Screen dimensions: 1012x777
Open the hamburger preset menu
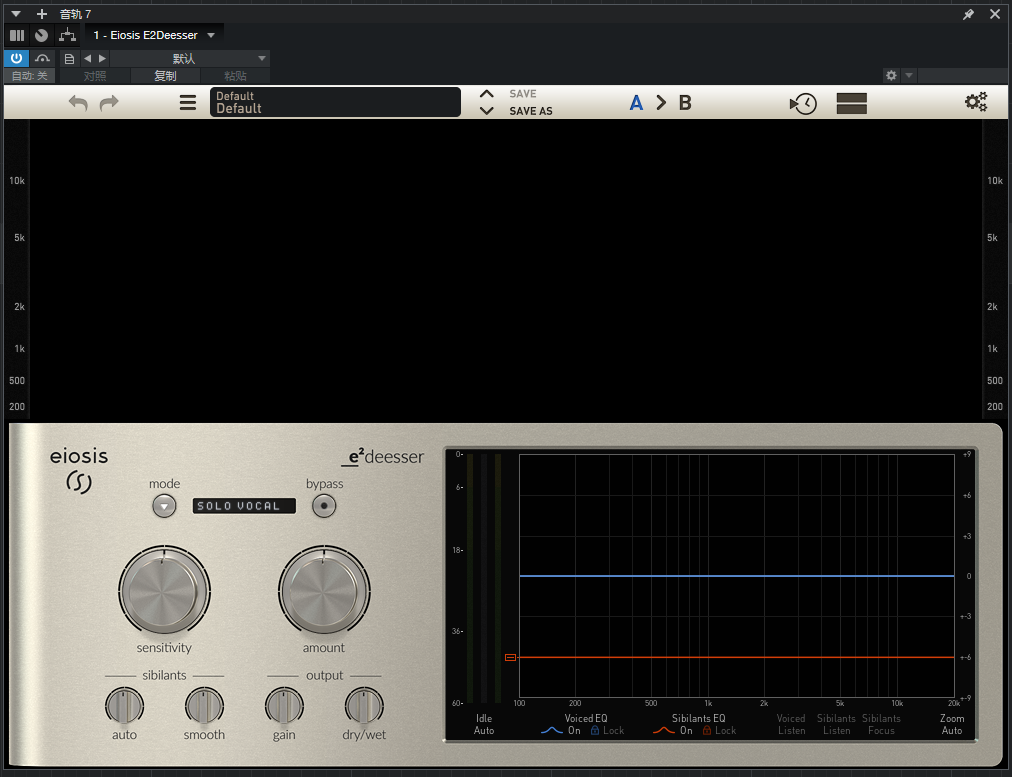pos(188,102)
